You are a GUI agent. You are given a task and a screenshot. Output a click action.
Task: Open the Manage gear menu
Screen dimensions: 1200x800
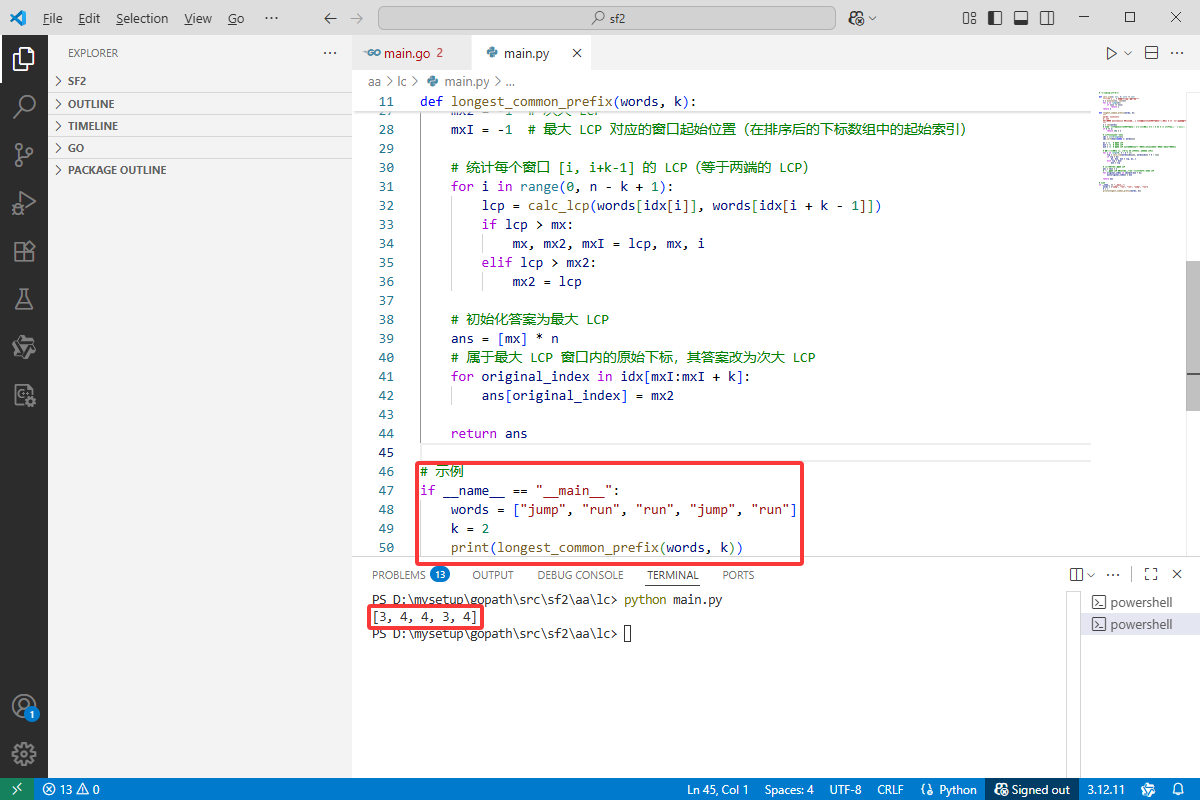(24, 754)
